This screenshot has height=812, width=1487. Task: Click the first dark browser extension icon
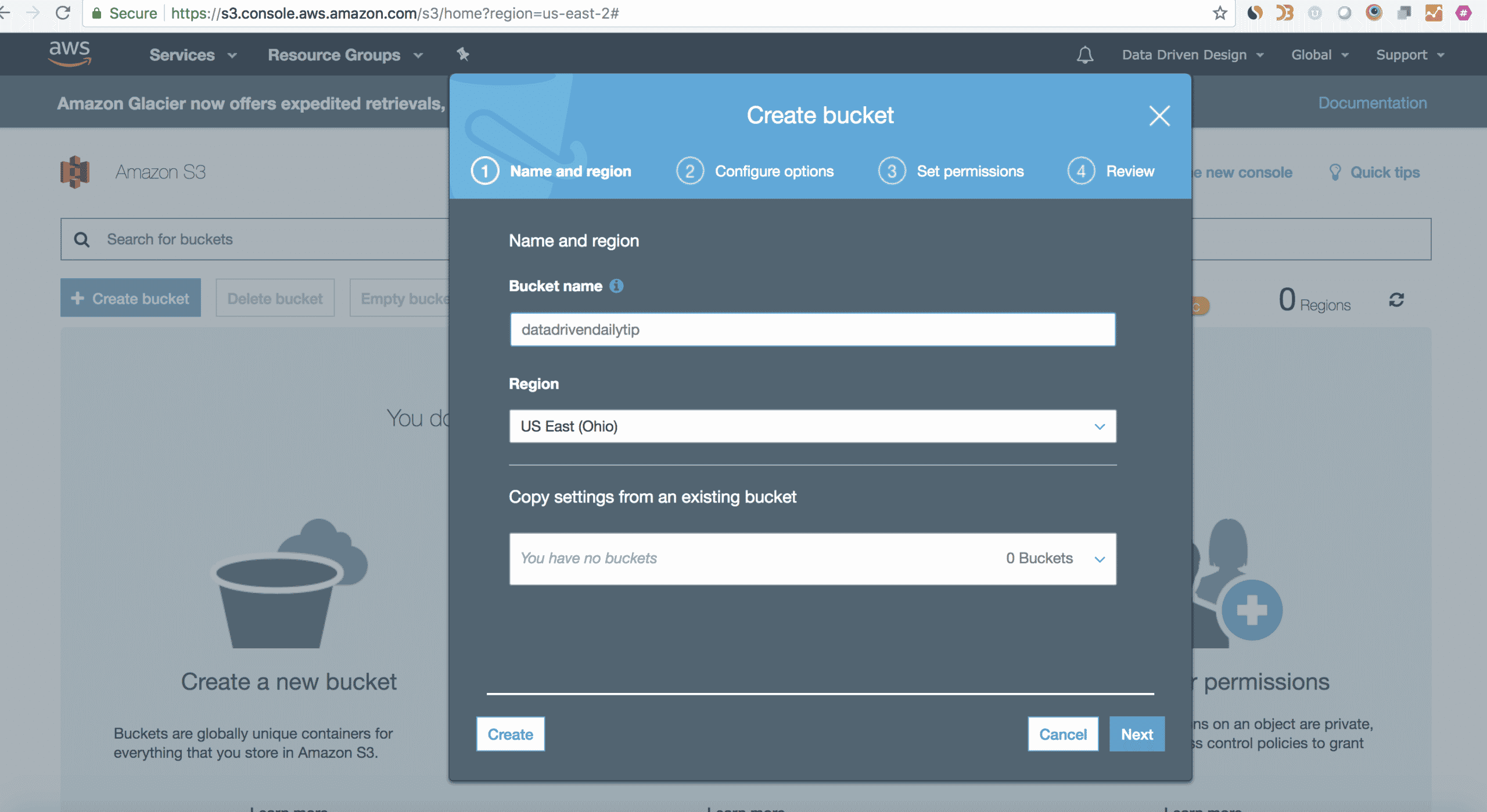click(x=1255, y=13)
